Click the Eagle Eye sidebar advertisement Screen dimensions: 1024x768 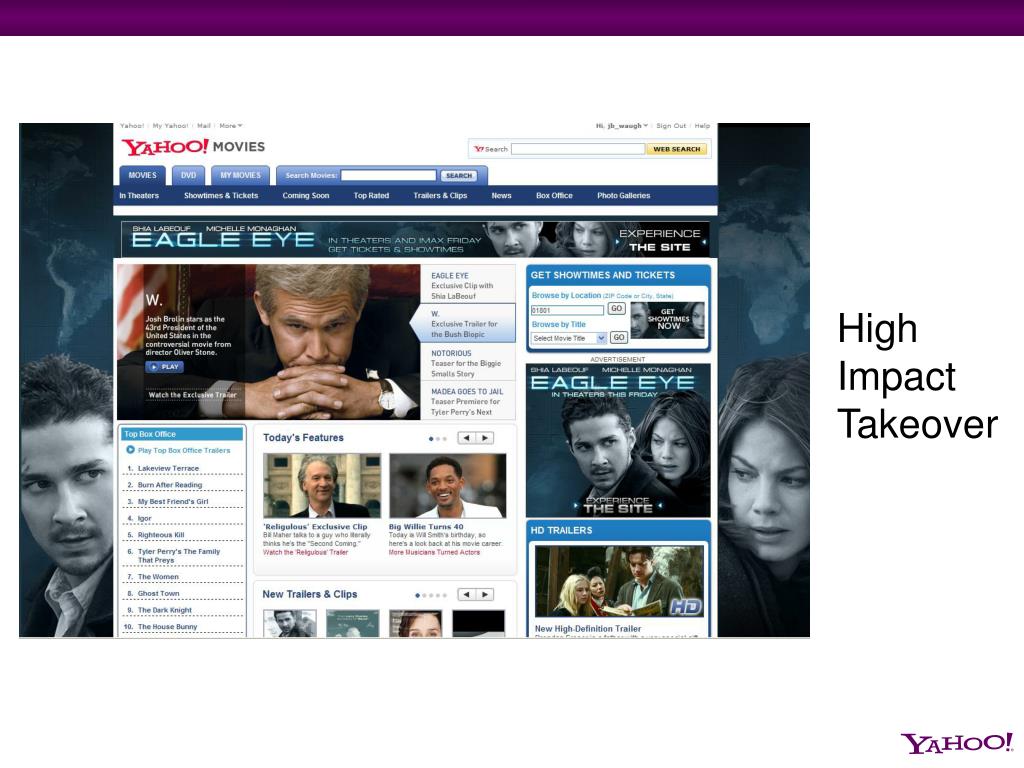pos(618,440)
